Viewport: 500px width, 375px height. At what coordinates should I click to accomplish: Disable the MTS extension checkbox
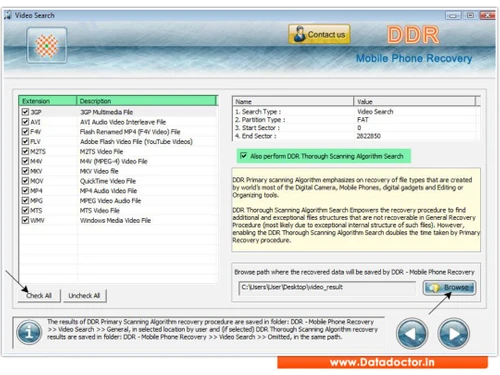click(25, 210)
